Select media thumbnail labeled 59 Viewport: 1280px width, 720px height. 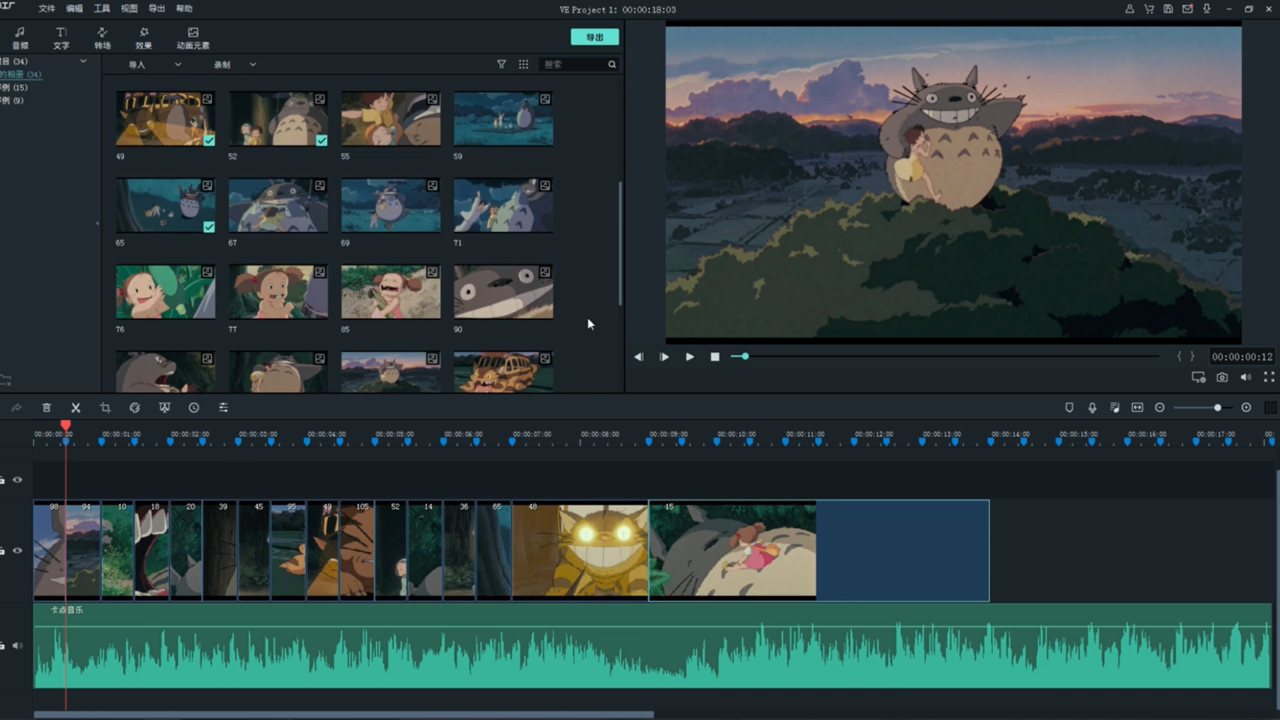(504, 119)
